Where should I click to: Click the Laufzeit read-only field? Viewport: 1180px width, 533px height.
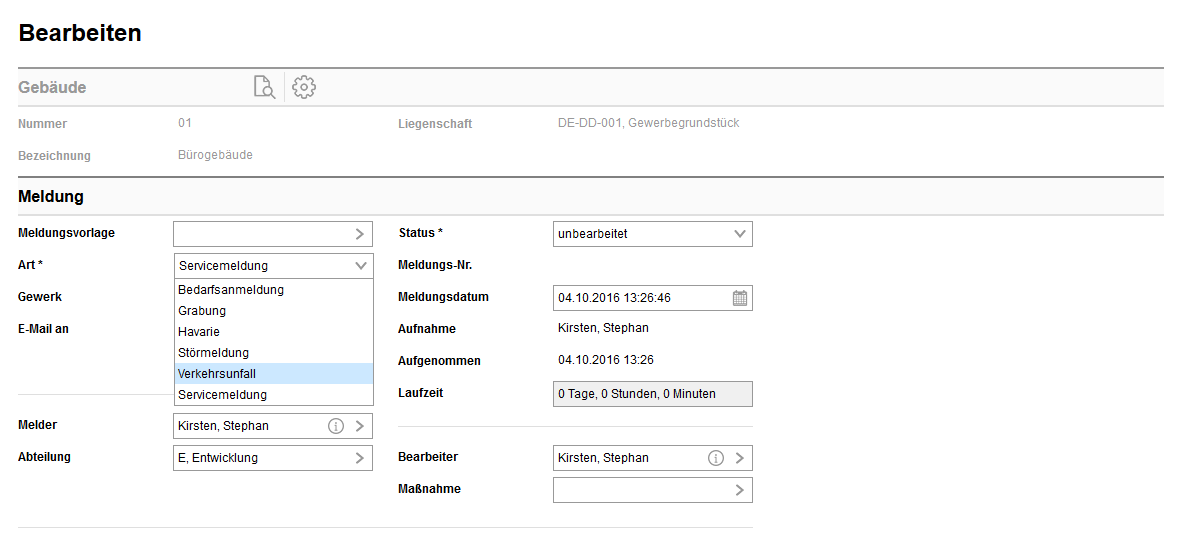point(652,394)
